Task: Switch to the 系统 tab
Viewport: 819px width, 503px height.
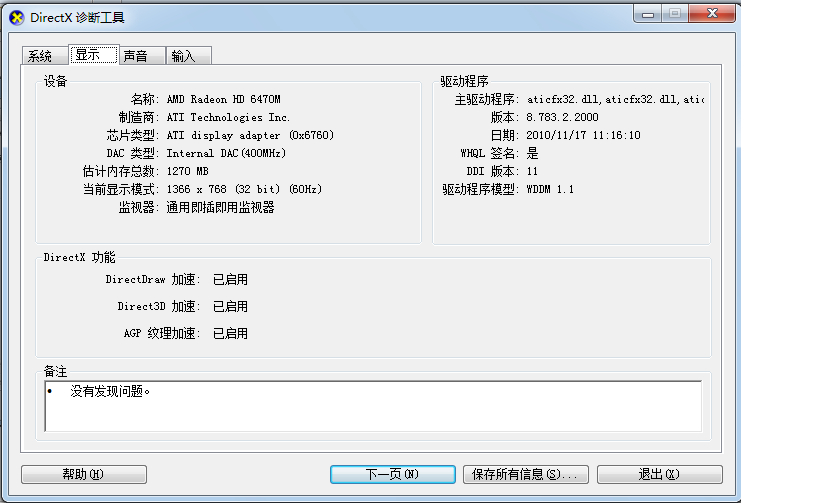Action: (x=45, y=55)
